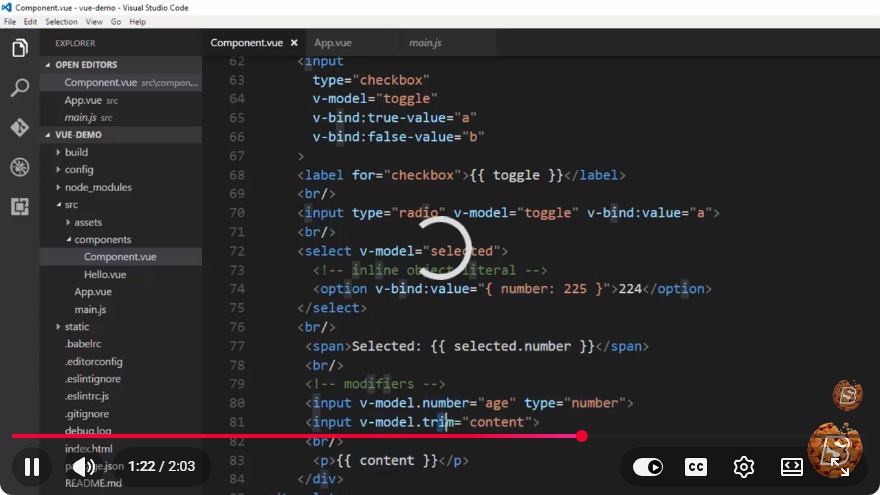This screenshot has width=880, height=495.
Task: Mute the video volume speaker icon
Action: pyautogui.click(x=84, y=466)
